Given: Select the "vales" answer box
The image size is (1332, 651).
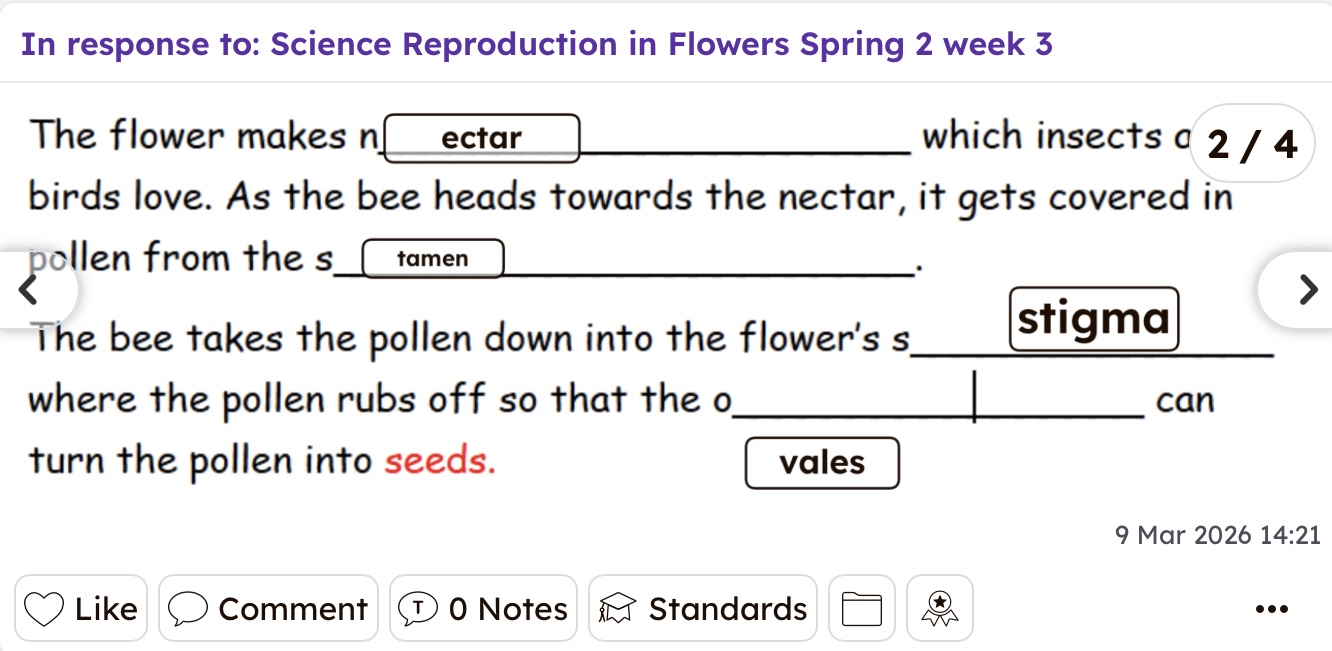Looking at the screenshot, I should click(x=822, y=462).
